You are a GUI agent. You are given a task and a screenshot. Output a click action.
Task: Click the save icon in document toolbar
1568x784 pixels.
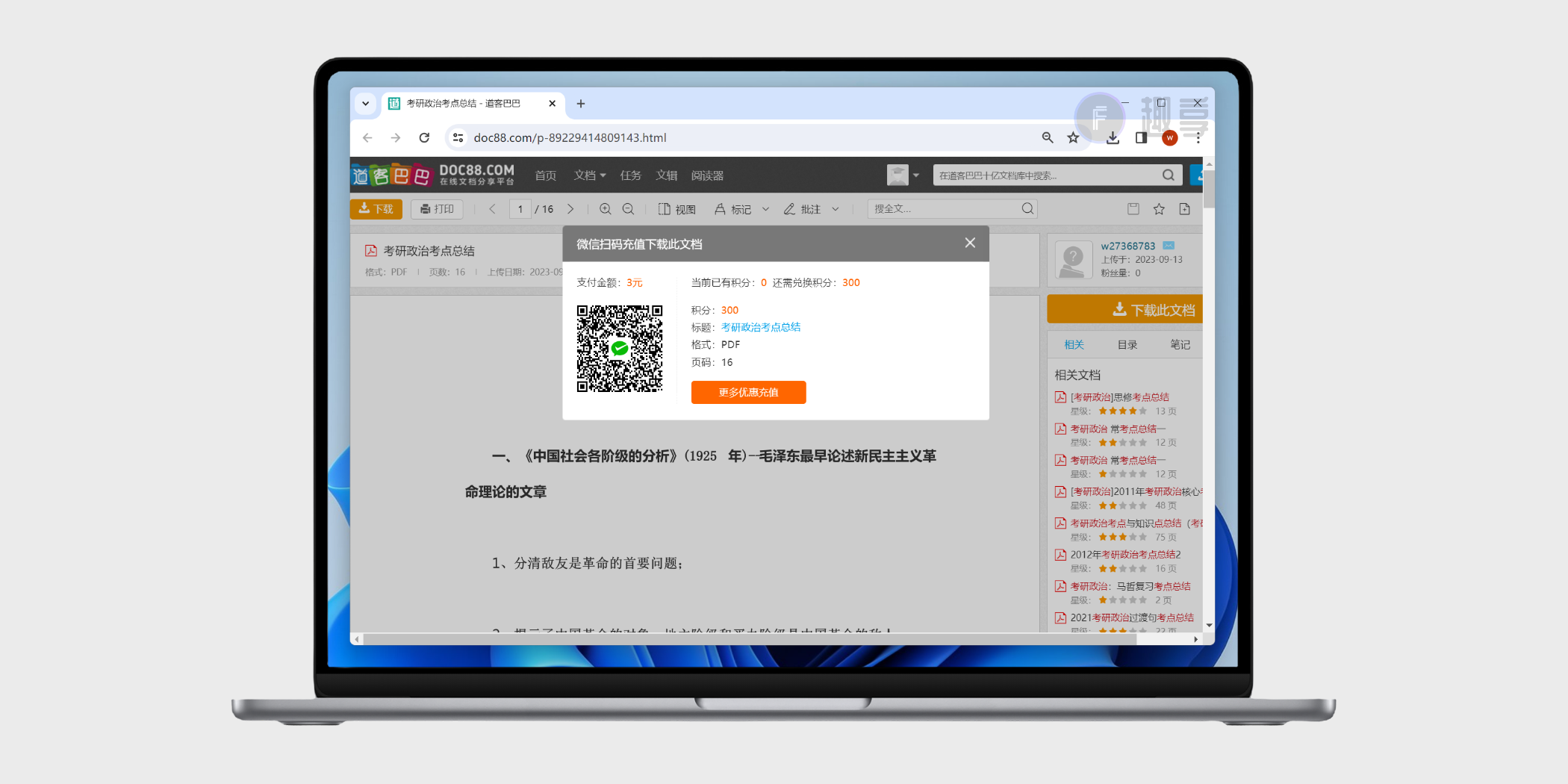coord(1133,209)
